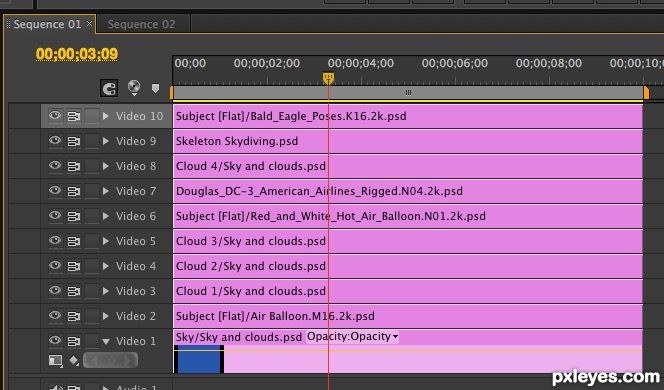Toggle sync lock on Video 1

(74, 341)
